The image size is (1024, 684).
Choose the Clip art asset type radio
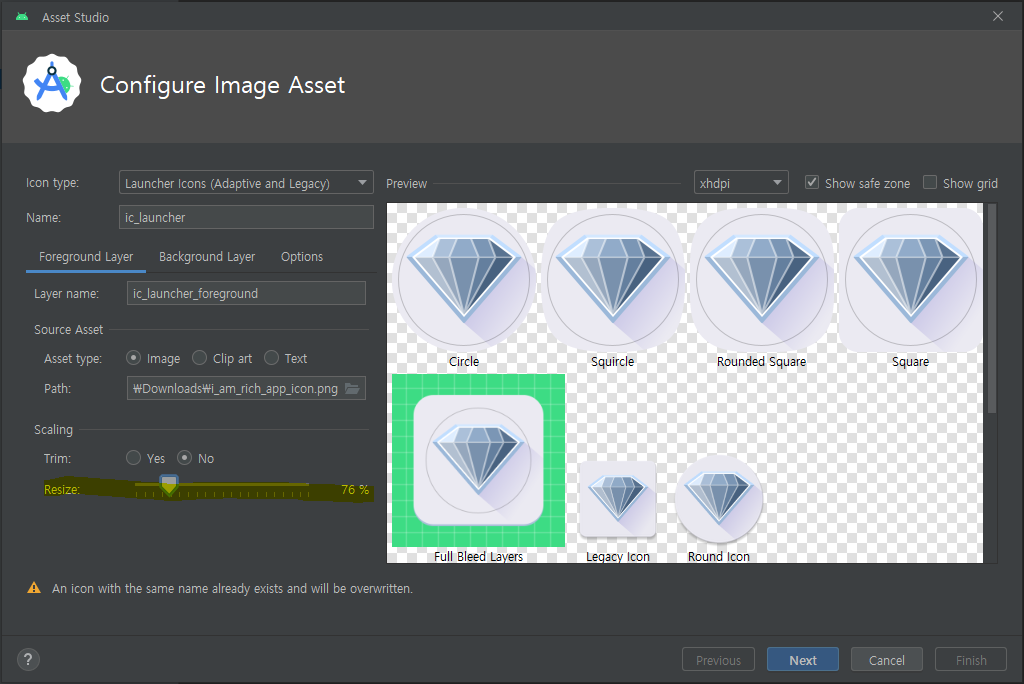tap(199, 358)
